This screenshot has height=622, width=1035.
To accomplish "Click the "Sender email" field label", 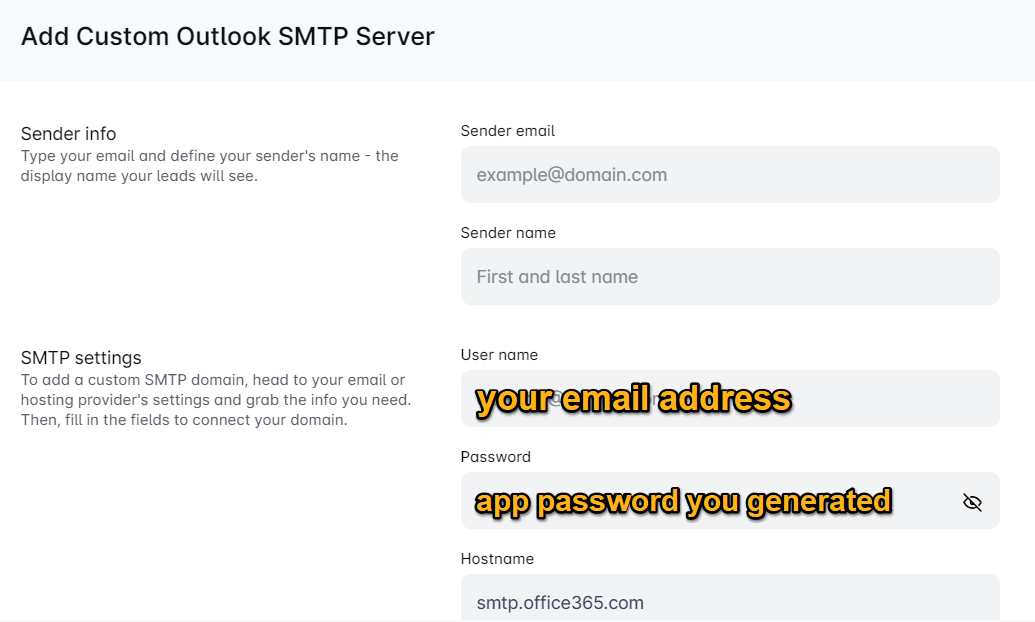I will [507, 131].
